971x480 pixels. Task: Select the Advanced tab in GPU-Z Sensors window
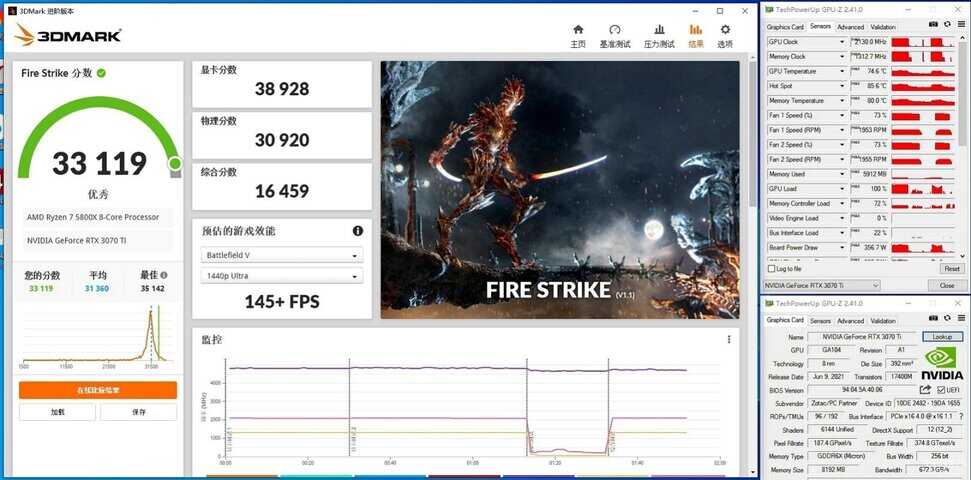(x=850, y=27)
